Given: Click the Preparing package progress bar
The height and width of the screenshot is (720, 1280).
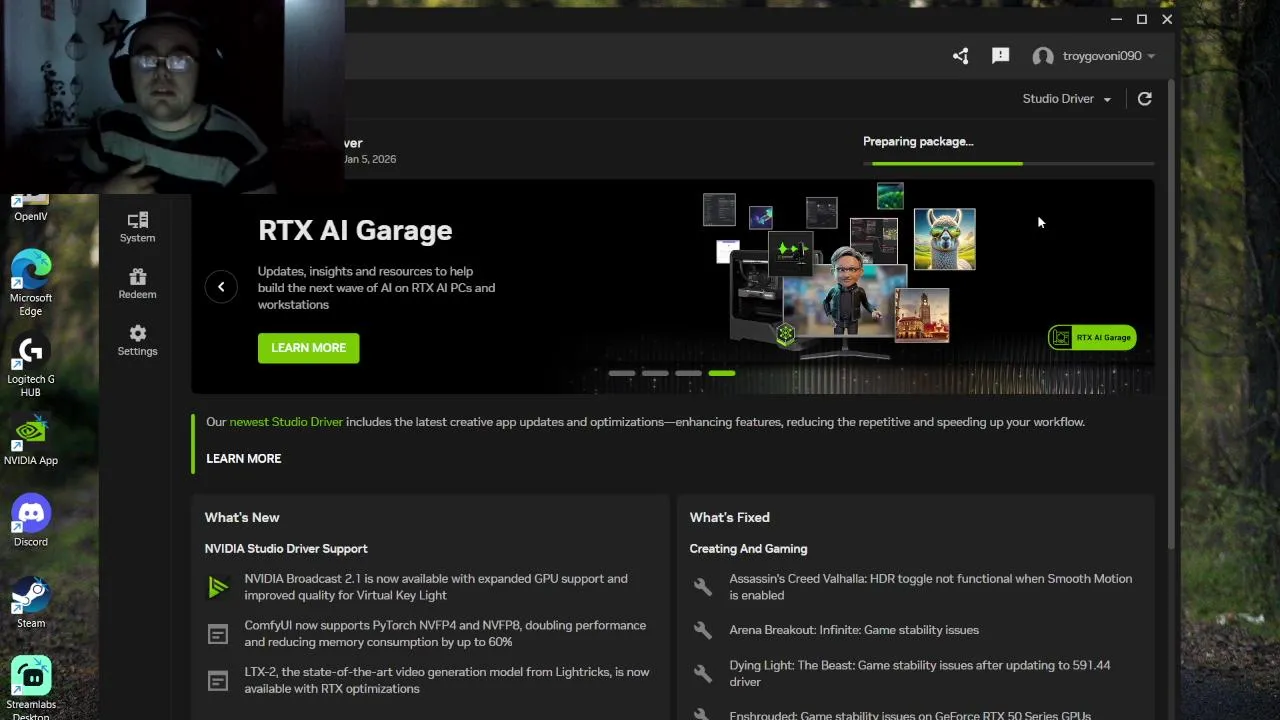Looking at the screenshot, I should (x=1008, y=163).
